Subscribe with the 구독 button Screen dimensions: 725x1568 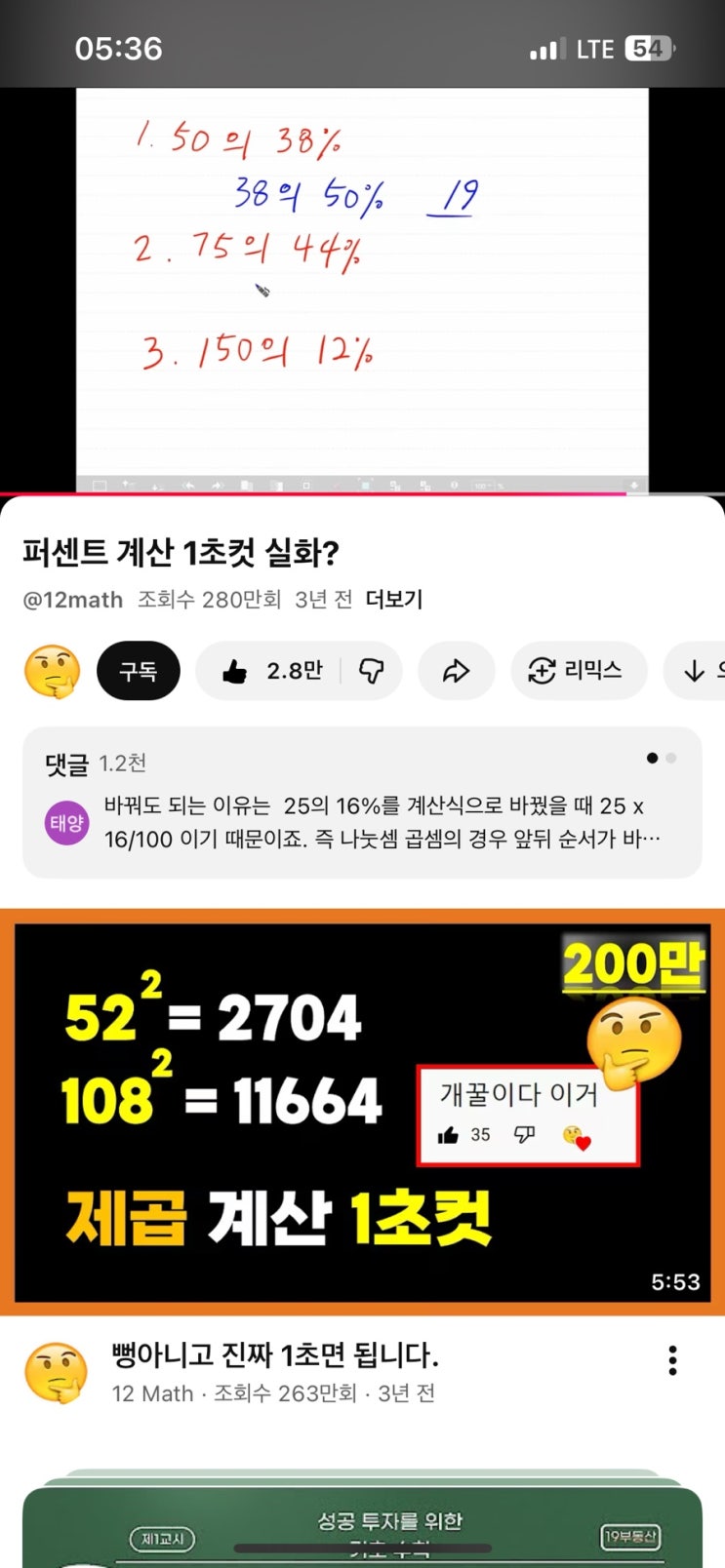(x=139, y=671)
